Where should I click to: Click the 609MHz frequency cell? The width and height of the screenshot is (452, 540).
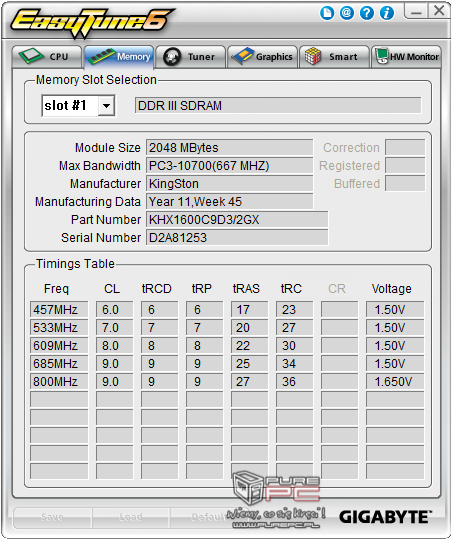click(59, 345)
